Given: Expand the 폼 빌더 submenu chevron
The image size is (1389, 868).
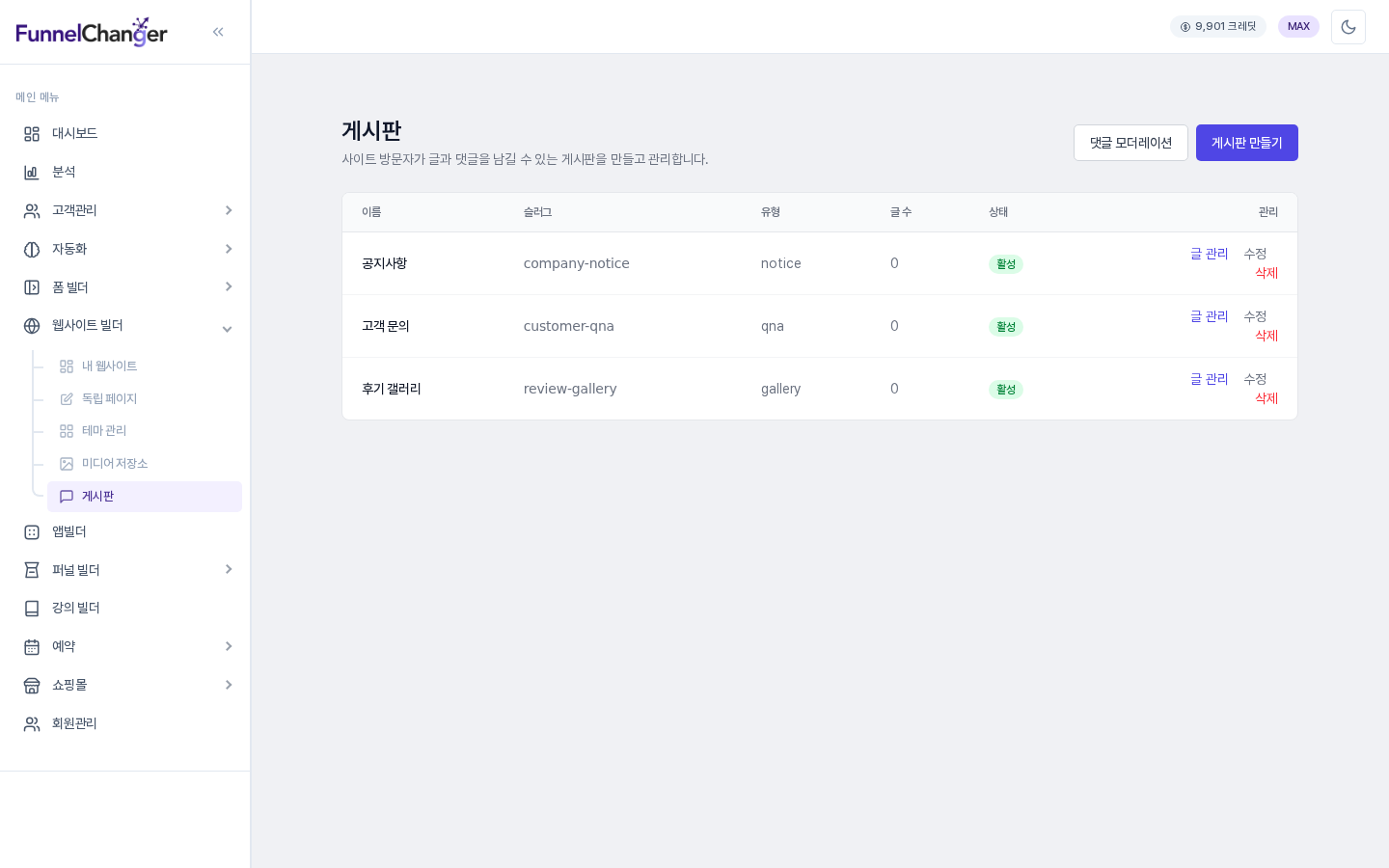Looking at the screenshot, I should 229,286.
